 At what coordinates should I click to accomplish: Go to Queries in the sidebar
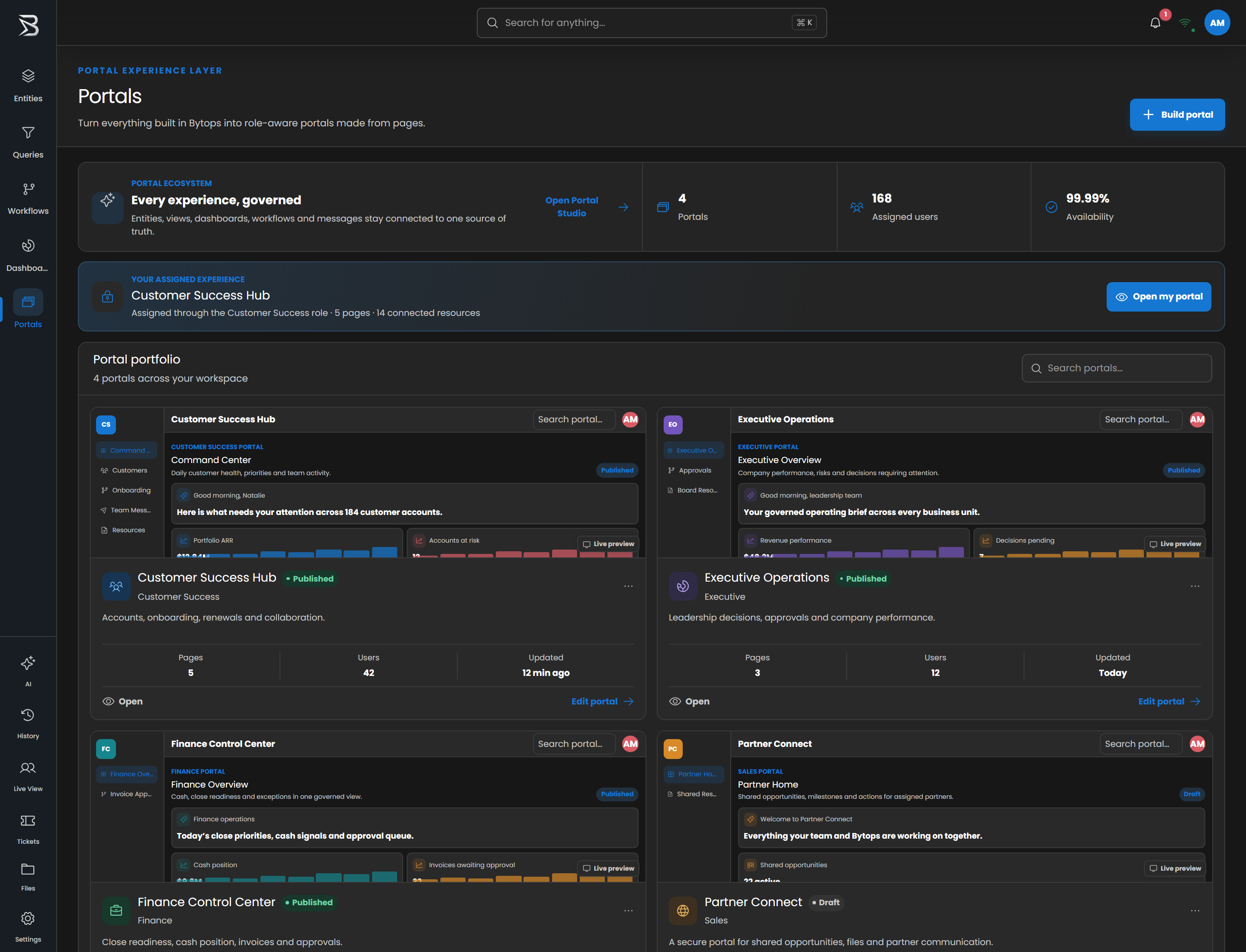coord(28,142)
